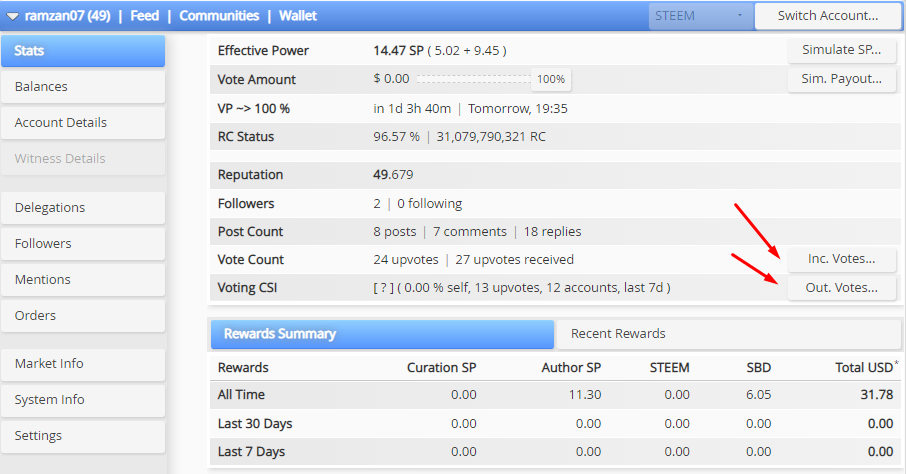
Task: Open Orders in the sidebar
Action: click(x=83, y=315)
